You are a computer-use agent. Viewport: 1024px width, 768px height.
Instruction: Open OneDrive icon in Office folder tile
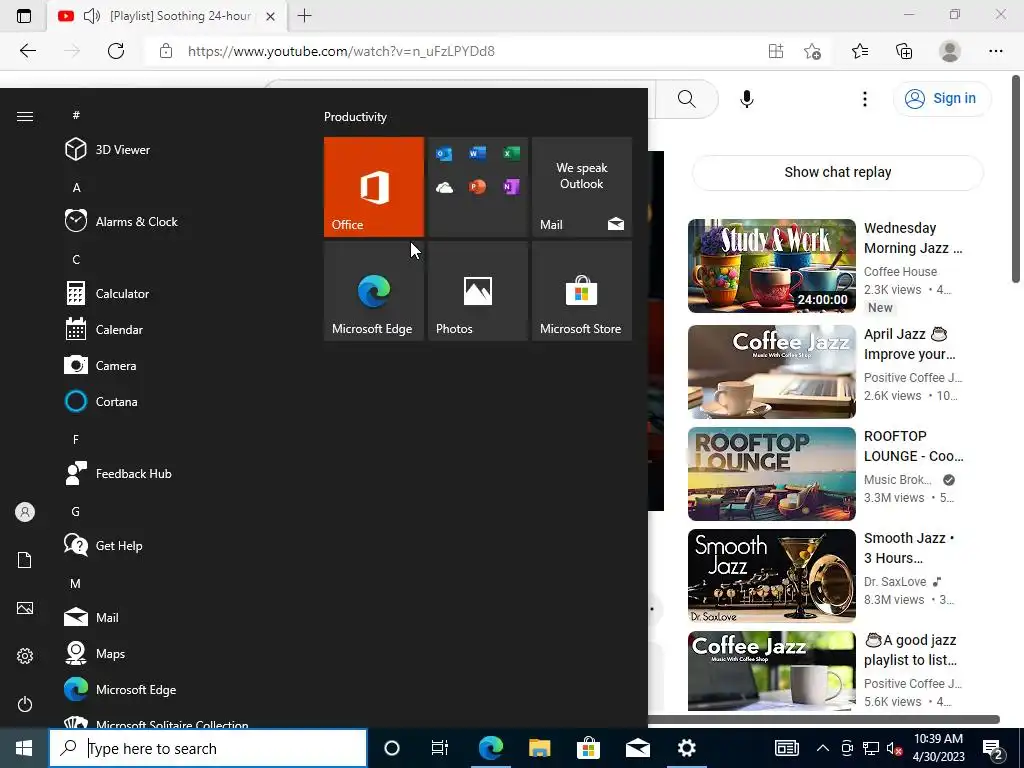click(x=444, y=188)
